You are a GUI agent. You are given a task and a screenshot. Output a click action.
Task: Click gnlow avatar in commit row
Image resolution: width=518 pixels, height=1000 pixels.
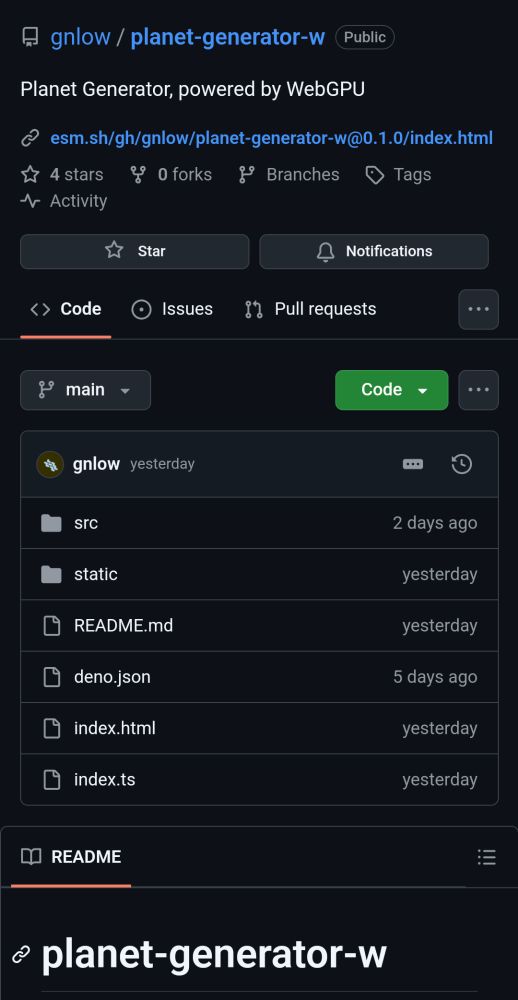[x=50, y=464]
